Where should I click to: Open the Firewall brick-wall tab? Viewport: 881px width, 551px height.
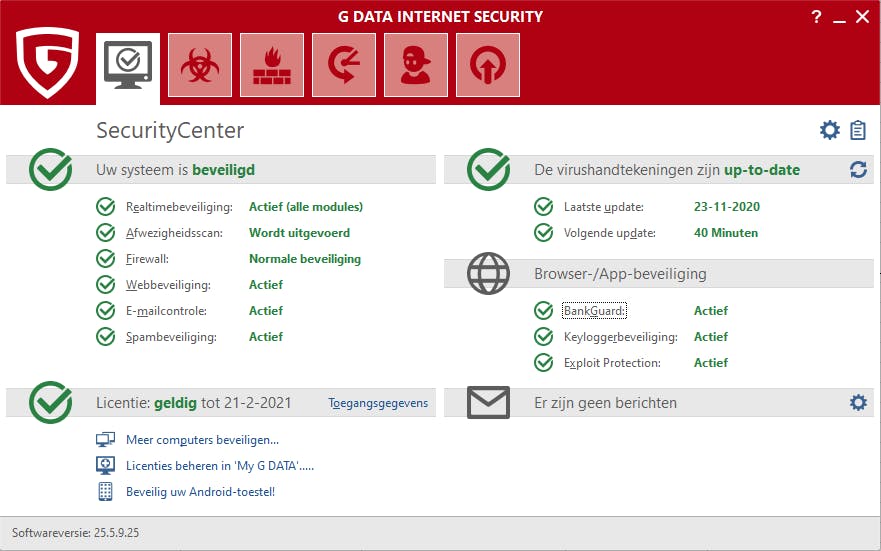click(272, 65)
